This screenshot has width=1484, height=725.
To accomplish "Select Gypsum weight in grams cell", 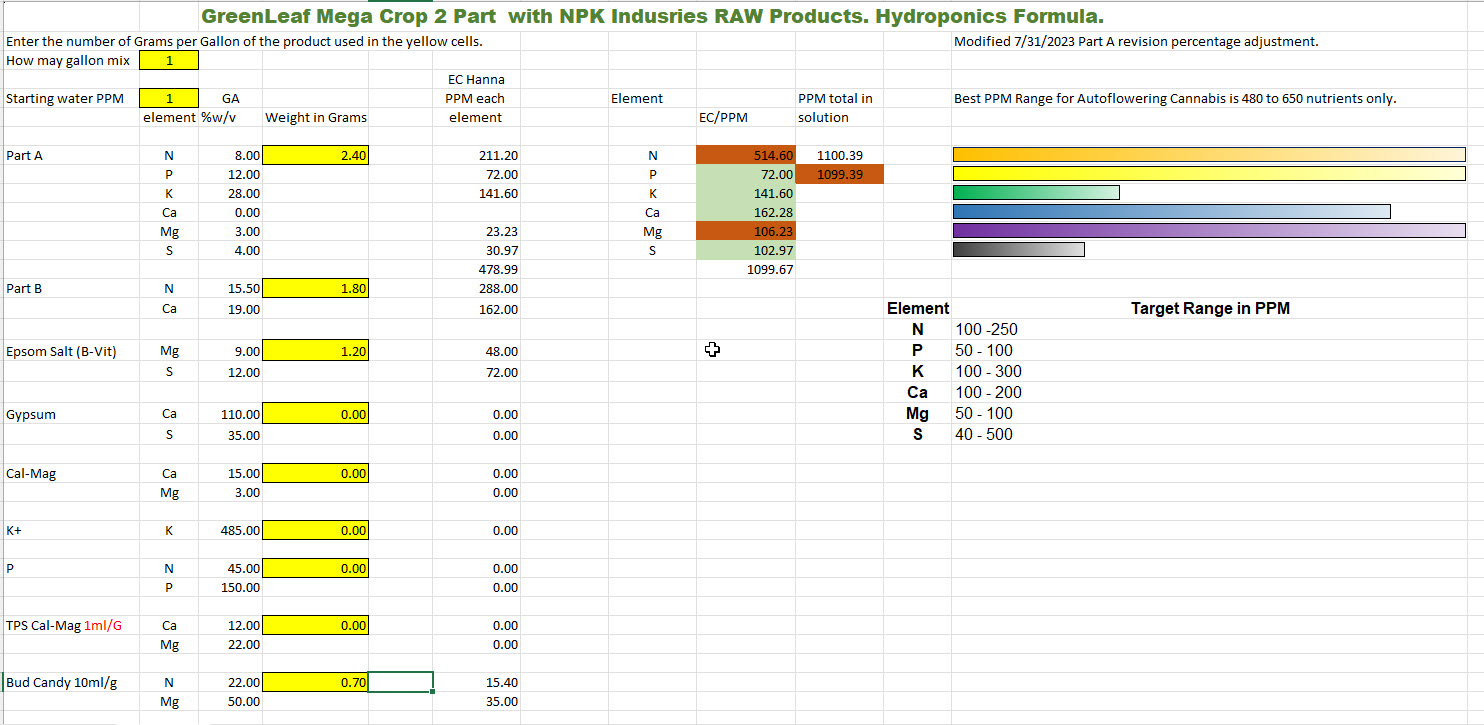I will (316, 414).
